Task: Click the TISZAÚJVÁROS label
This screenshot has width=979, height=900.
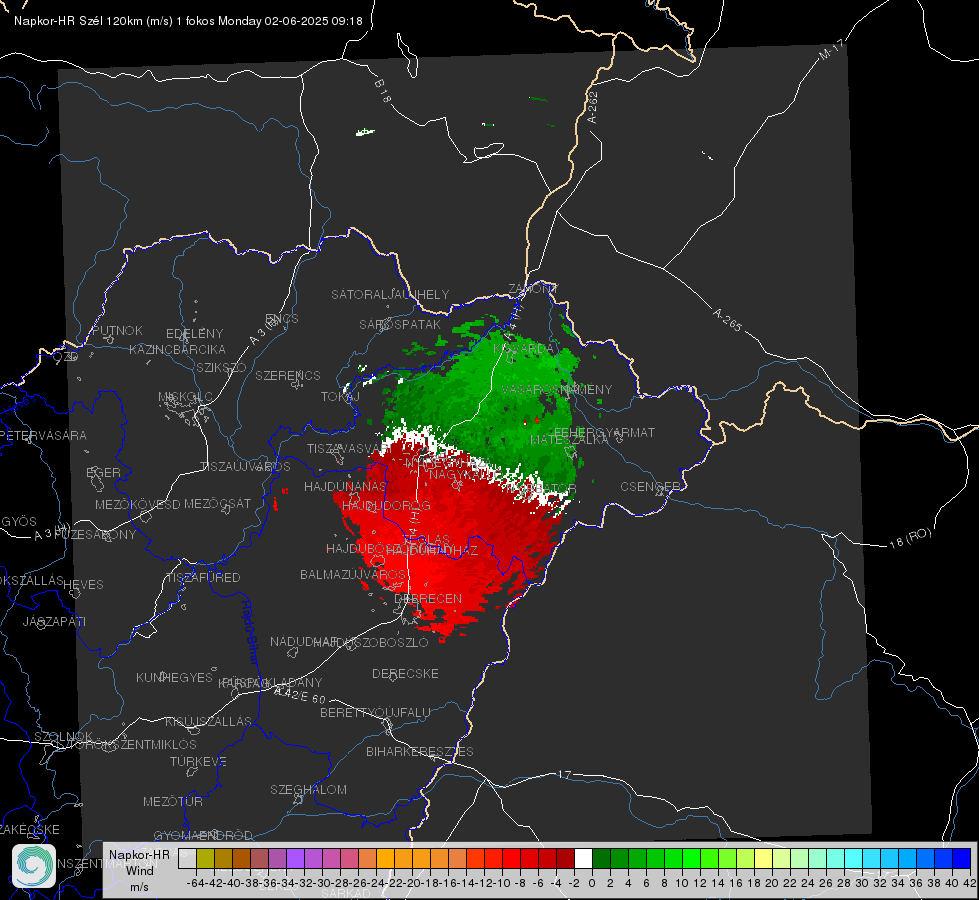Action: point(245,467)
